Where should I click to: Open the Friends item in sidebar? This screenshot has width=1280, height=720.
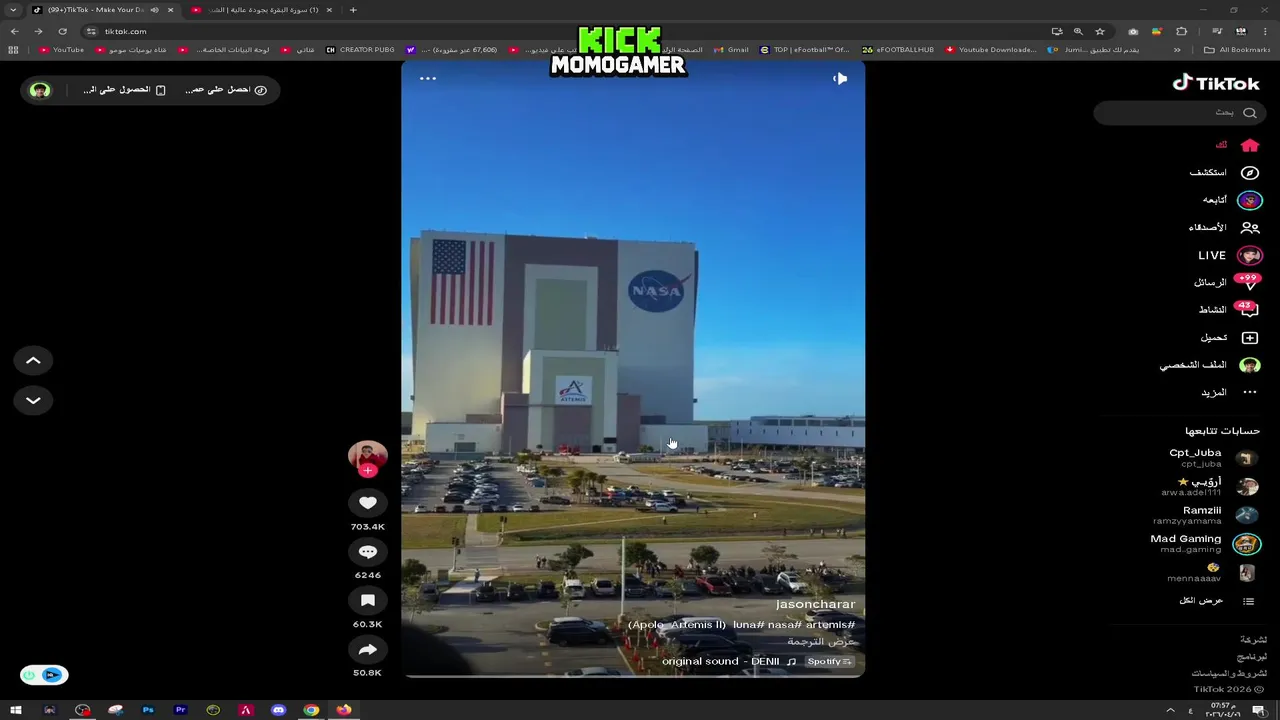click(1223, 227)
